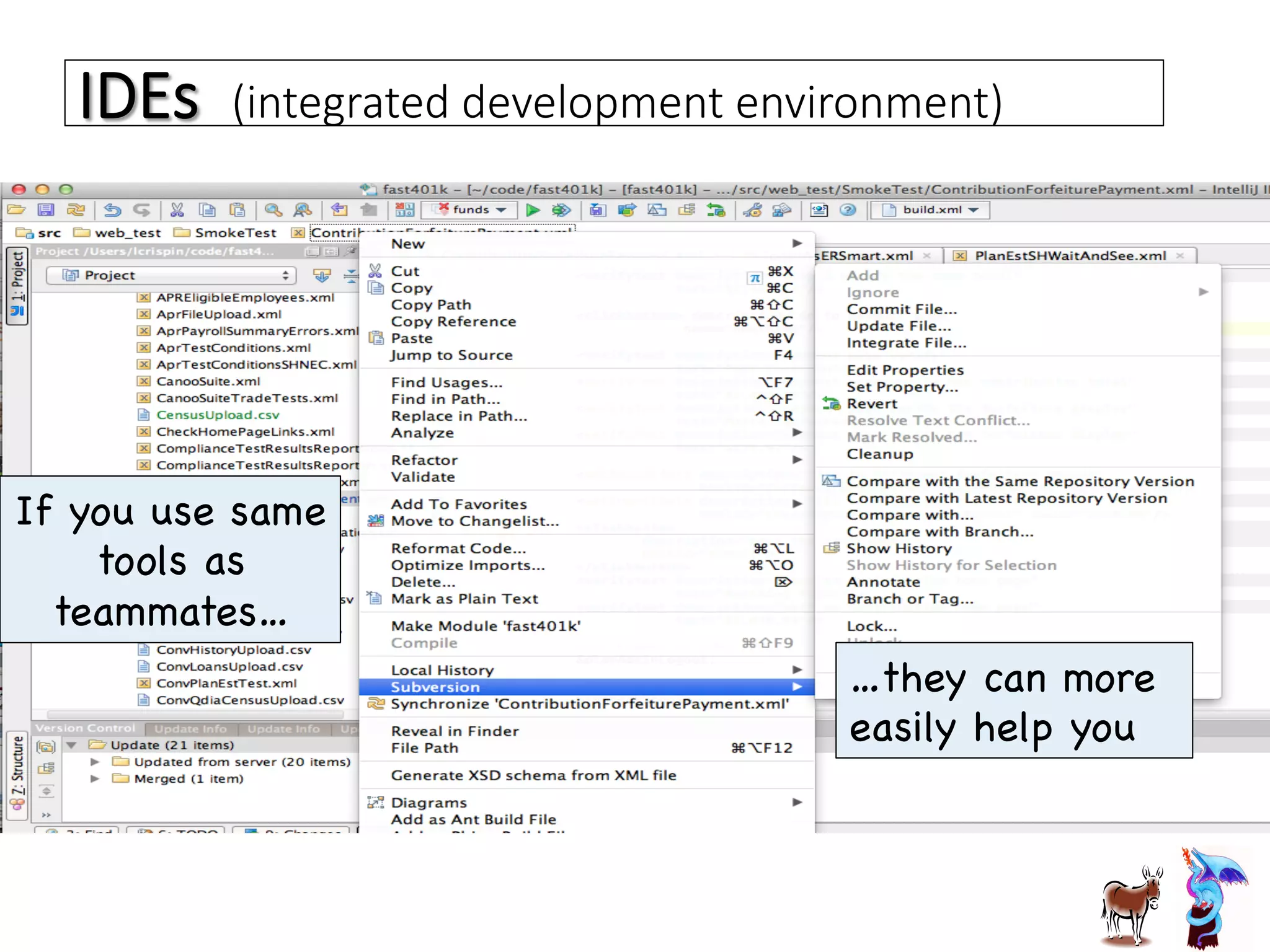Click the Debug bug icon

pyautogui.click(x=561, y=210)
